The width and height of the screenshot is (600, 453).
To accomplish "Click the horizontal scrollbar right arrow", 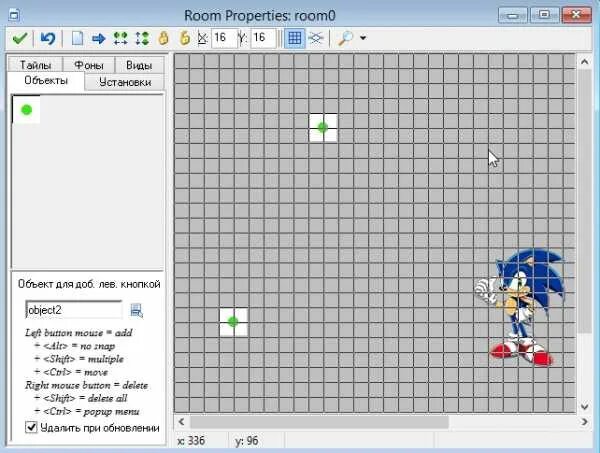I will 584,422.
